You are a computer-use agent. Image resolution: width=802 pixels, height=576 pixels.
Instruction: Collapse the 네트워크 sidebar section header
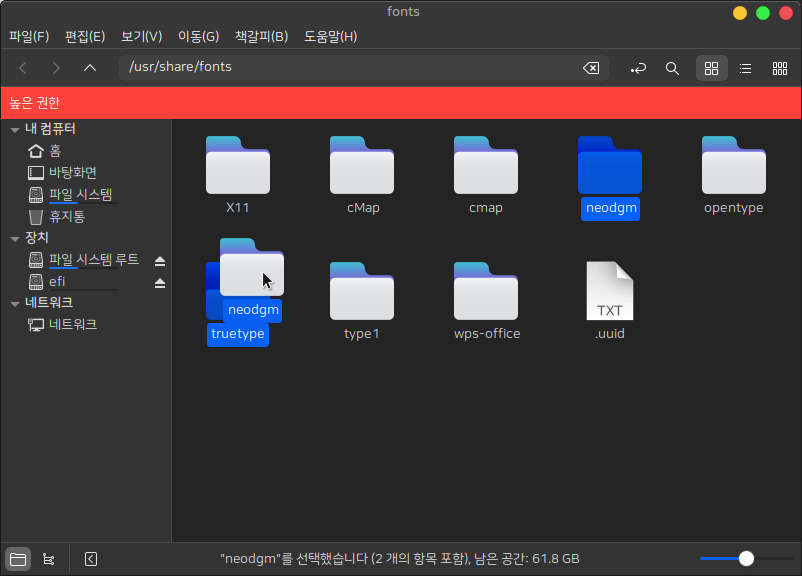(x=14, y=303)
